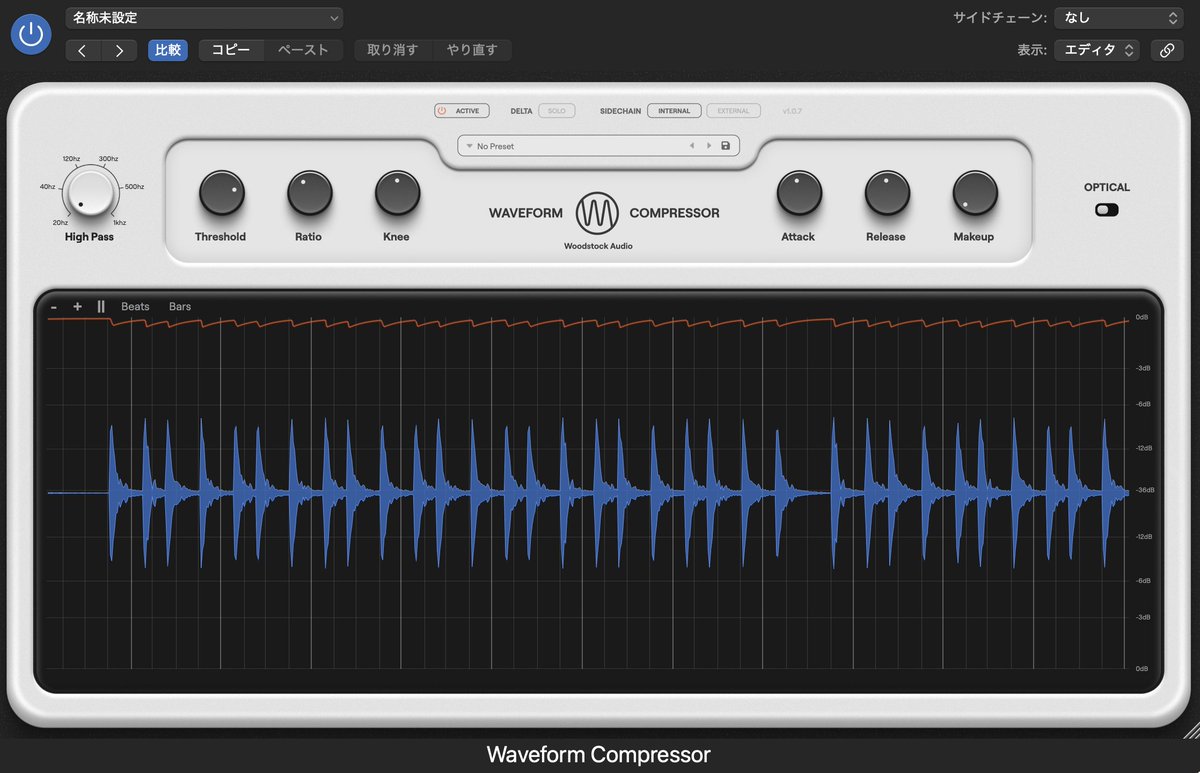Viewport: 1200px width, 773px height.
Task: Click the v1.0.7 version label
Action: point(792,111)
